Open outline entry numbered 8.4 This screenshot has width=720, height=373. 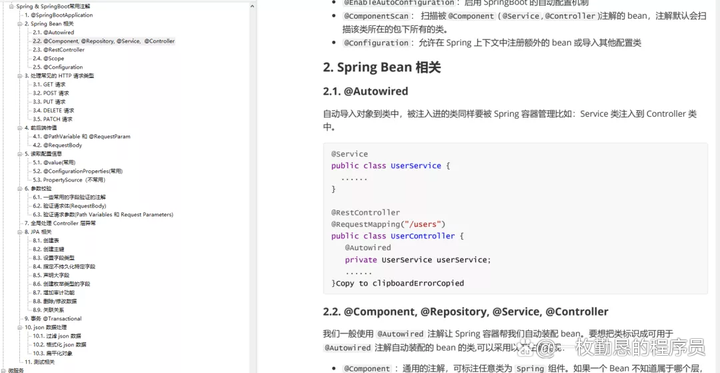tap(64, 267)
